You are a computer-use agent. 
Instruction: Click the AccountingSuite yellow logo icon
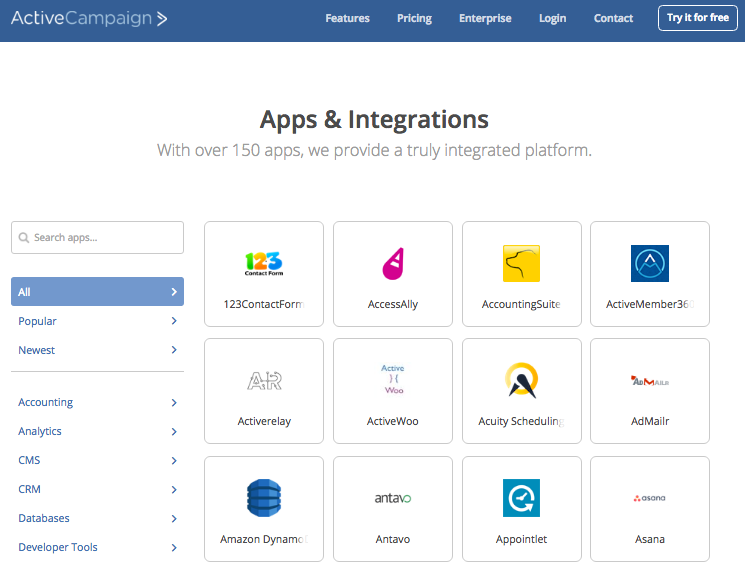(521, 263)
